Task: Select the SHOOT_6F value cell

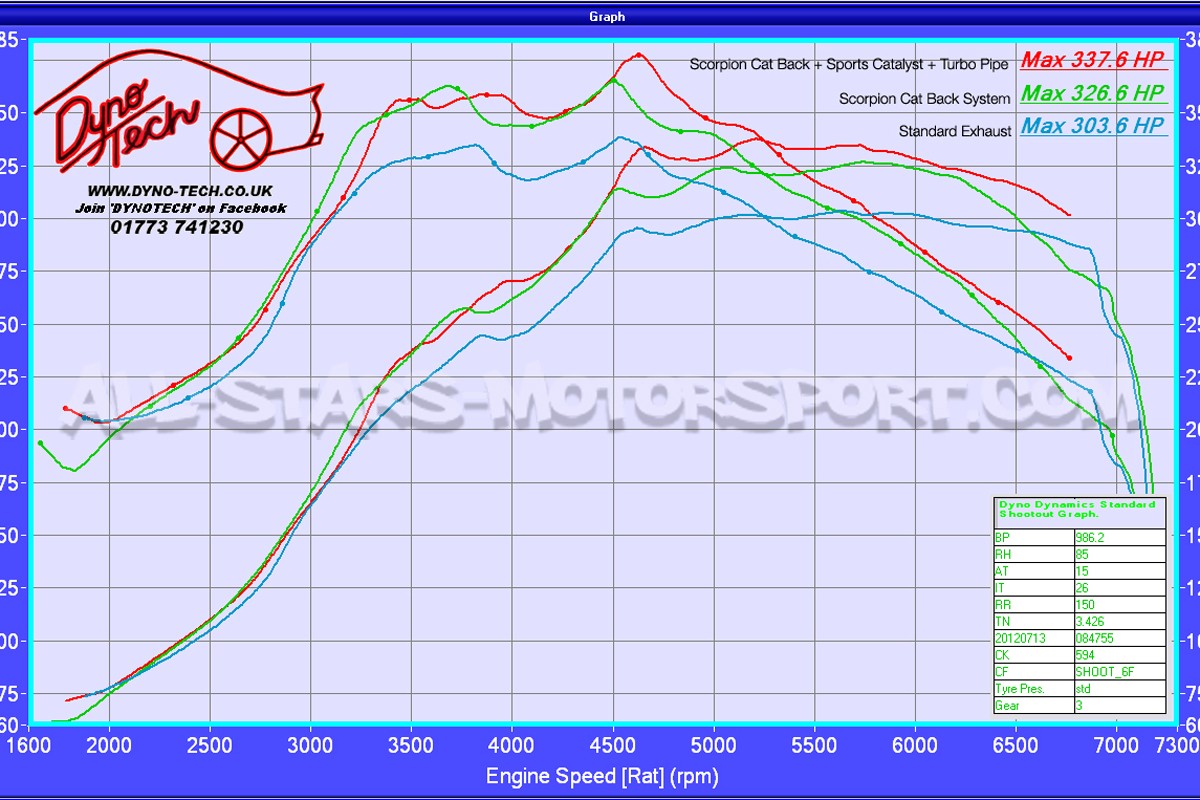Action: point(1119,672)
